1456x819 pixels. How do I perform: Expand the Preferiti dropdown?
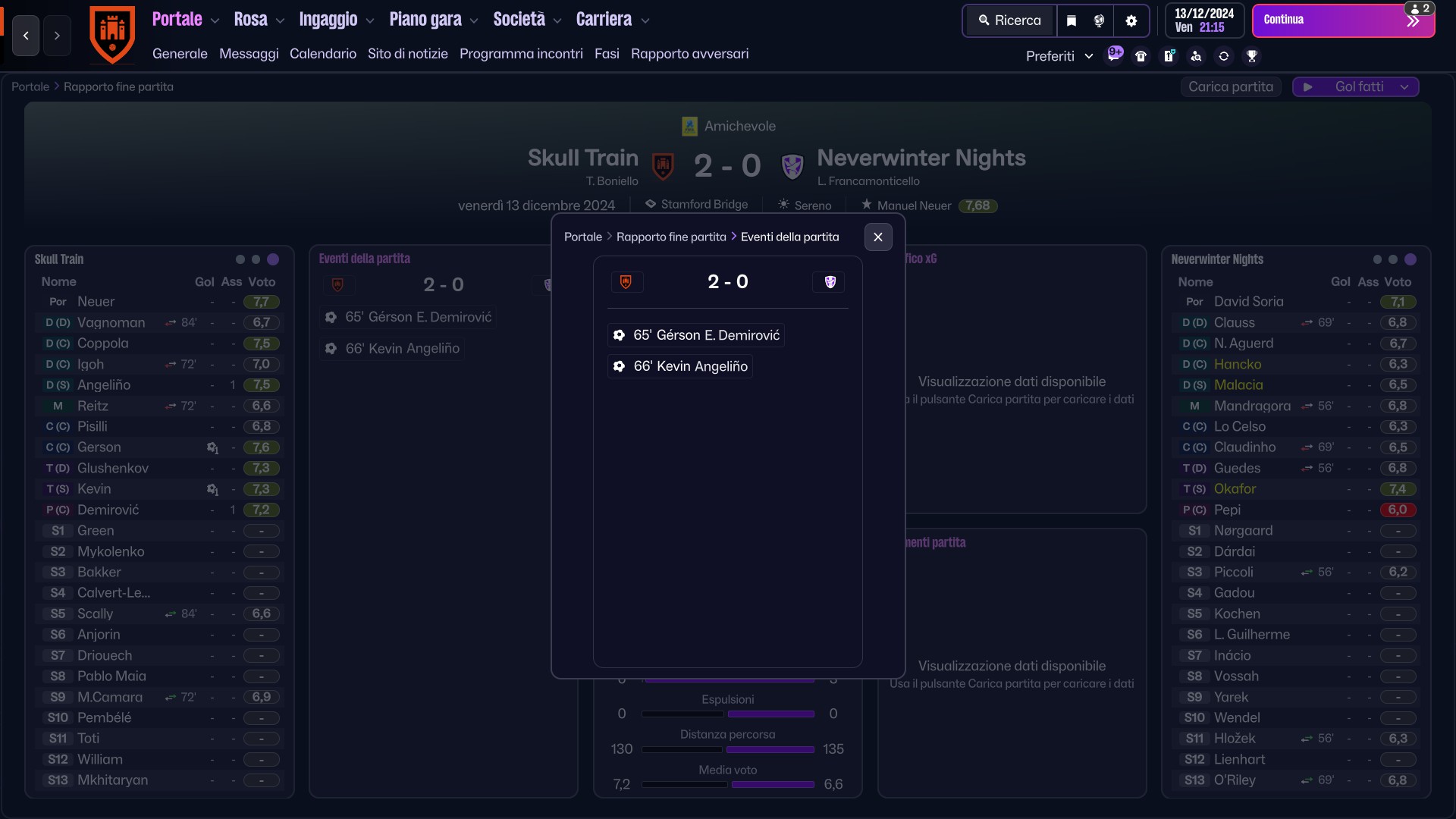(x=1059, y=56)
